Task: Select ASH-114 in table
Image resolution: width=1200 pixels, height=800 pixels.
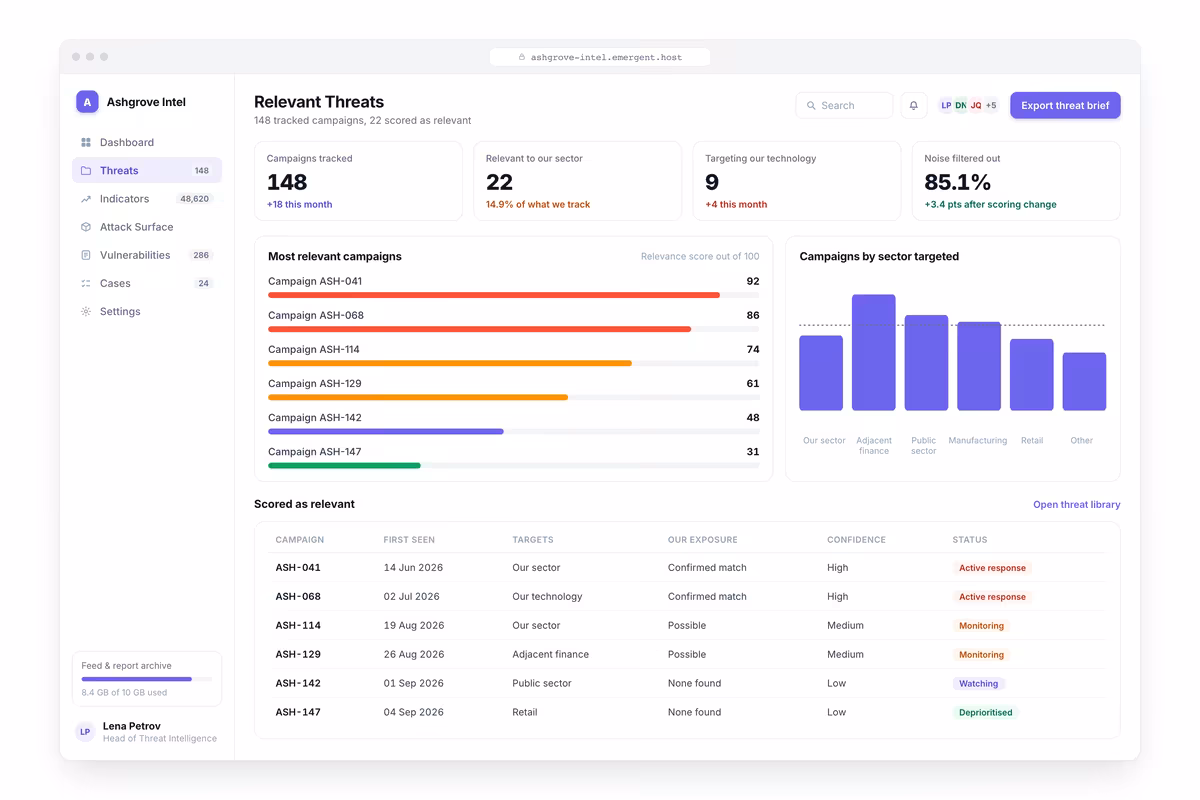Action: point(687,626)
